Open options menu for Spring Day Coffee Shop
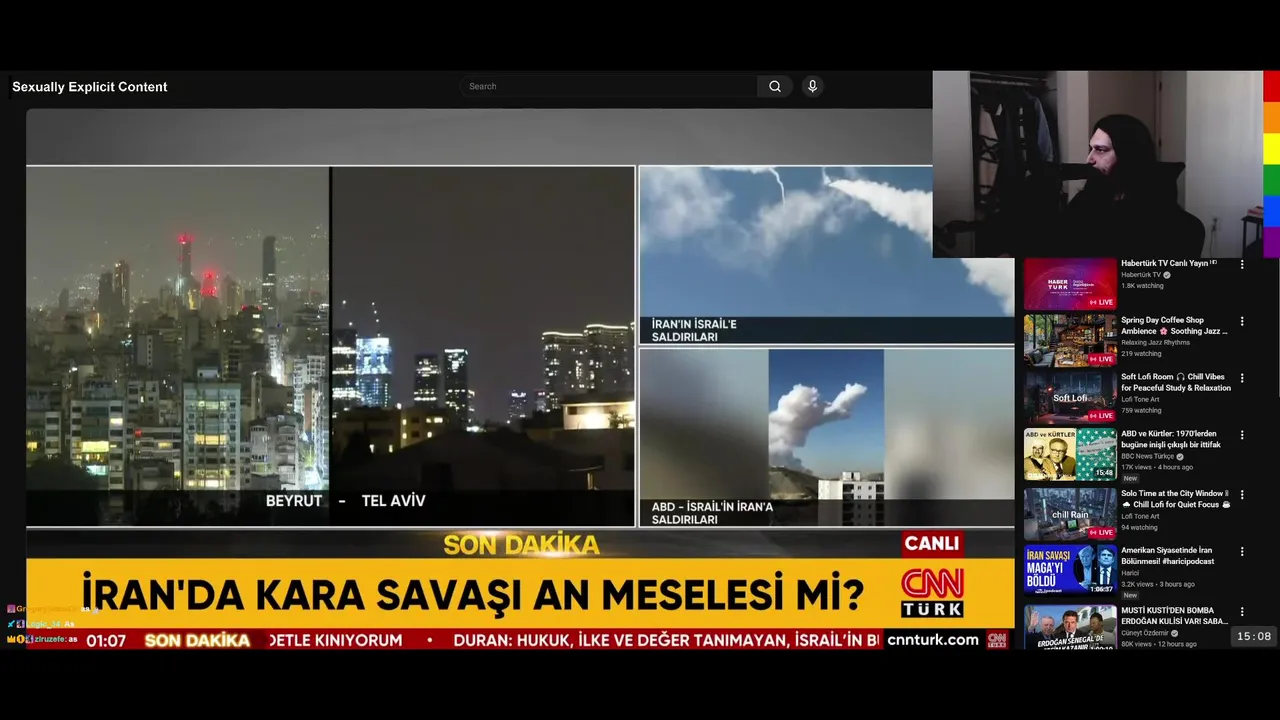Screen dimensions: 1280x720 (1242, 322)
